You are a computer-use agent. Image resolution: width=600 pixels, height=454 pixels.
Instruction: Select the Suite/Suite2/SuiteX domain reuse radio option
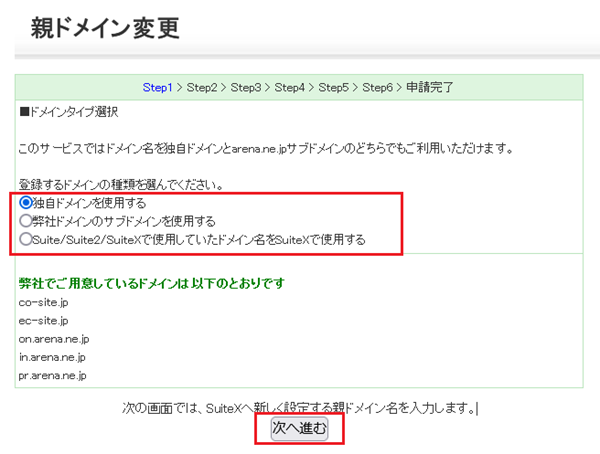pyautogui.click(x=26, y=239)
